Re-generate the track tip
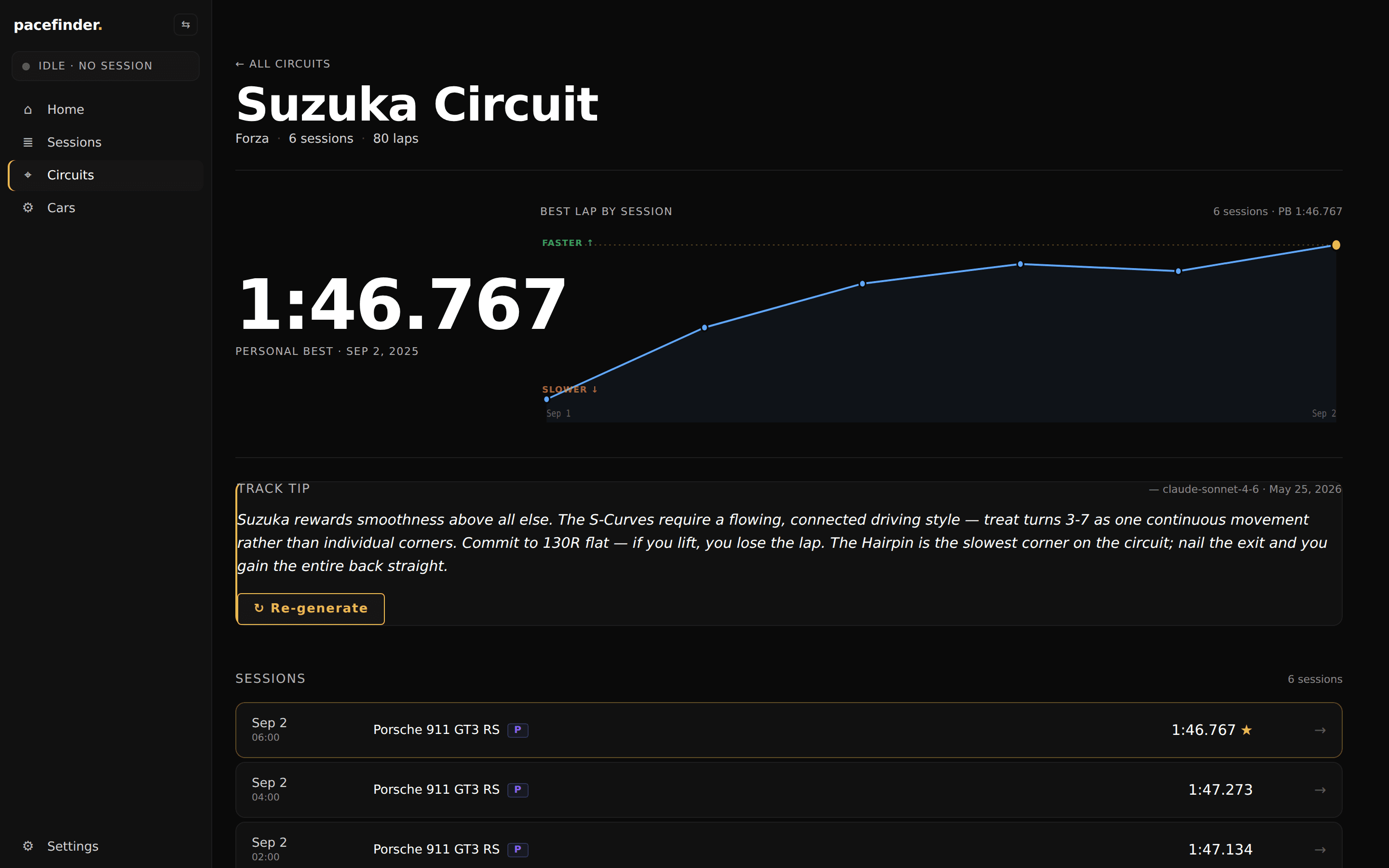This screenshot has height=868, width=1389. tap(311, 609)
